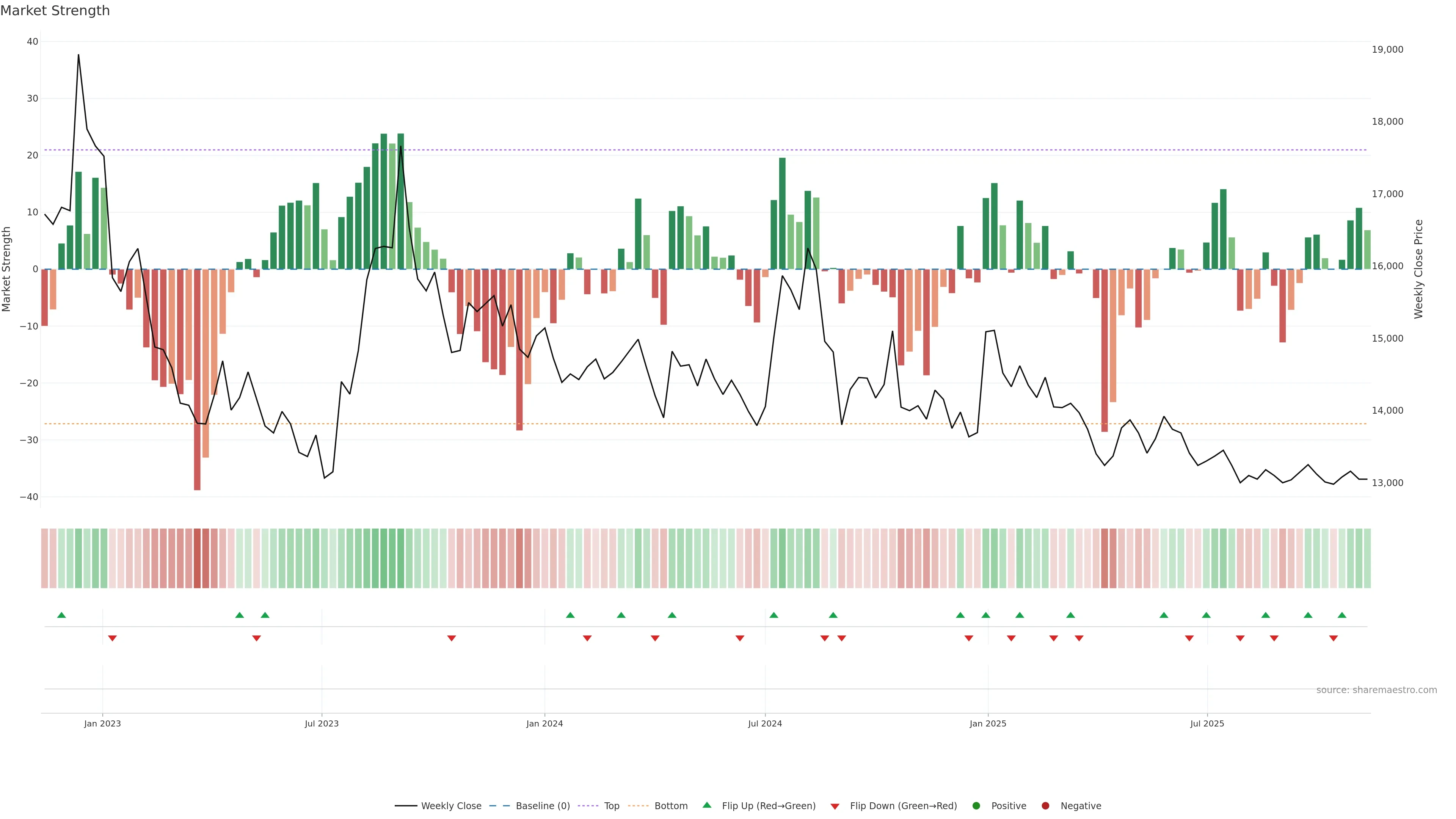
Task: Click the Jul 2025 x-axis label
Action: pyautogui.click(x=1207, y=723)
